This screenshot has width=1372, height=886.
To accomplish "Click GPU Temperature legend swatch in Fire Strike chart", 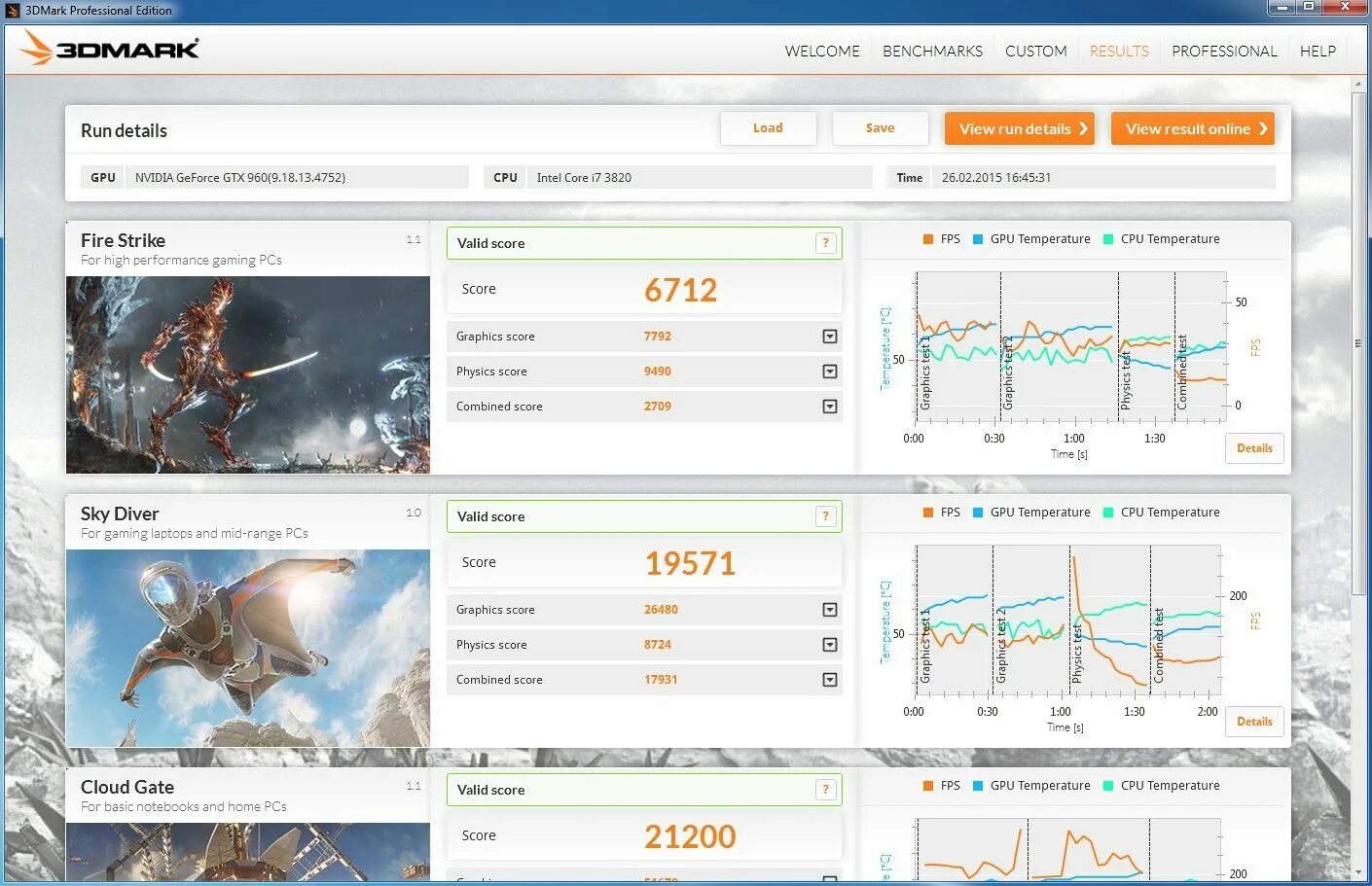I will (978, 239).
